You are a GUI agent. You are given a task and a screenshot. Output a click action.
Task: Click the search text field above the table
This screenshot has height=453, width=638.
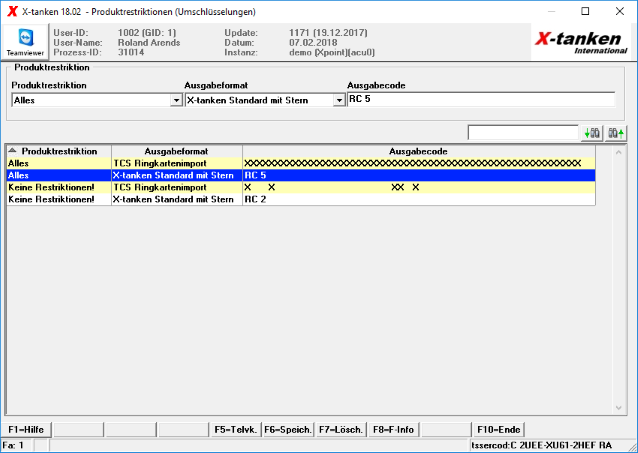523,133
